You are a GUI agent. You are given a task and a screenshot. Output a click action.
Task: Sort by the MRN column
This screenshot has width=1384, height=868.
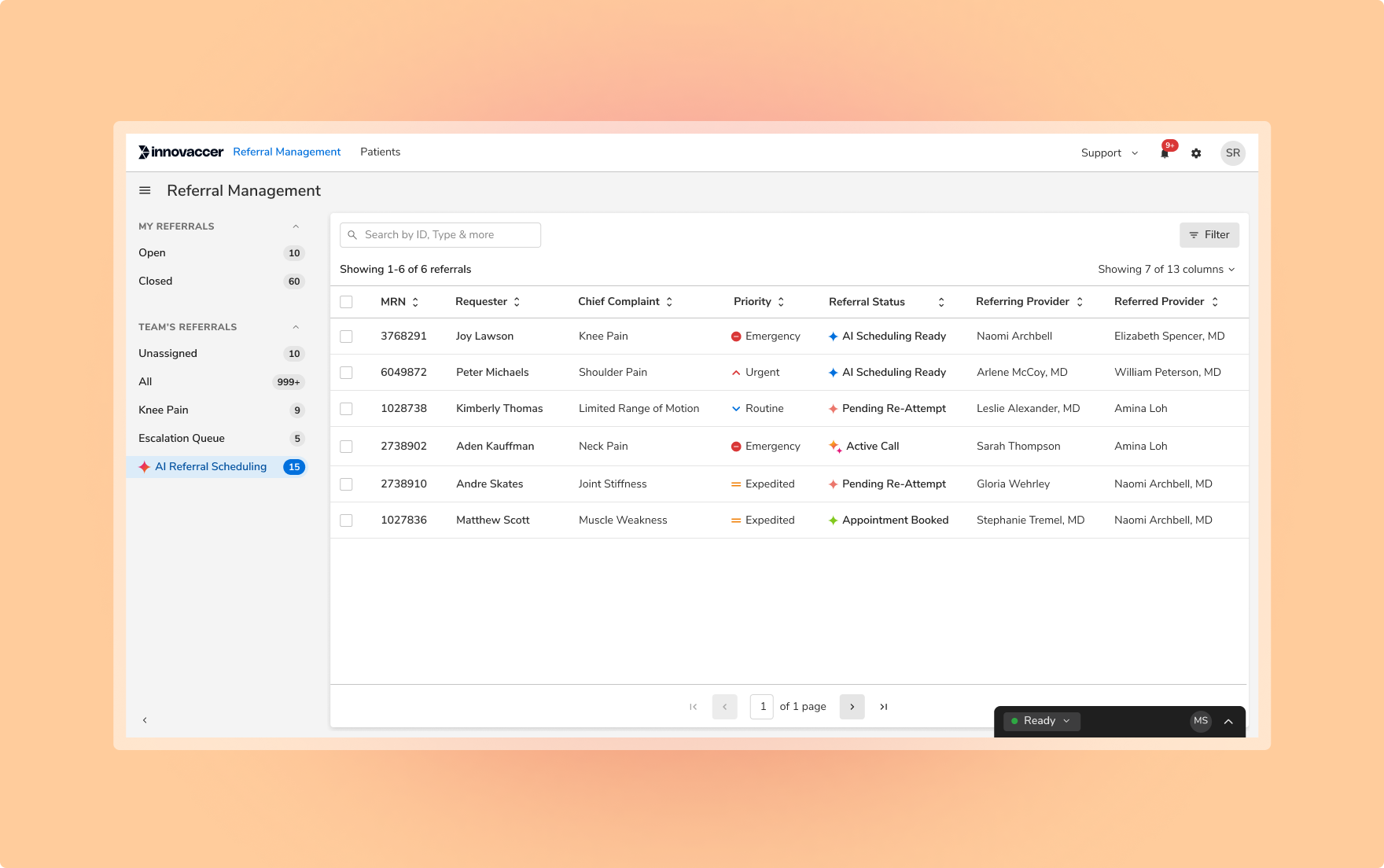coord(415,302)
